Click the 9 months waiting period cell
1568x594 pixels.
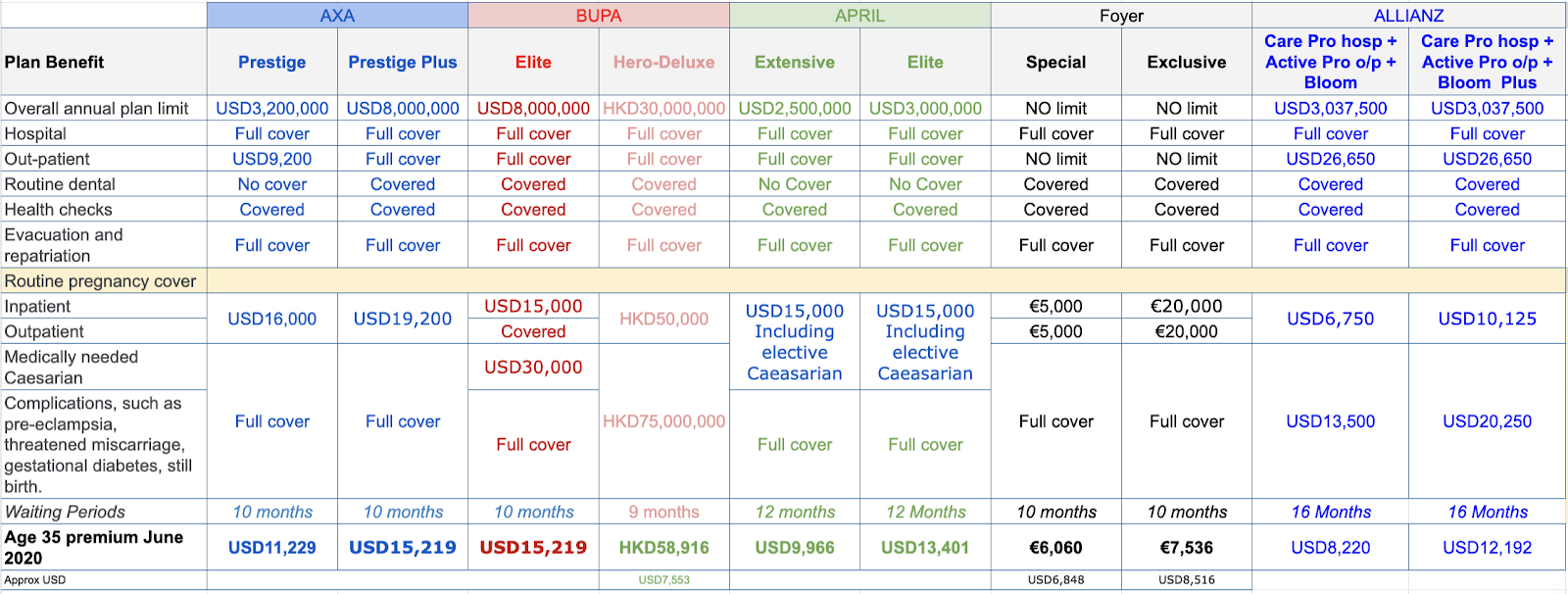tap(664, 512)
